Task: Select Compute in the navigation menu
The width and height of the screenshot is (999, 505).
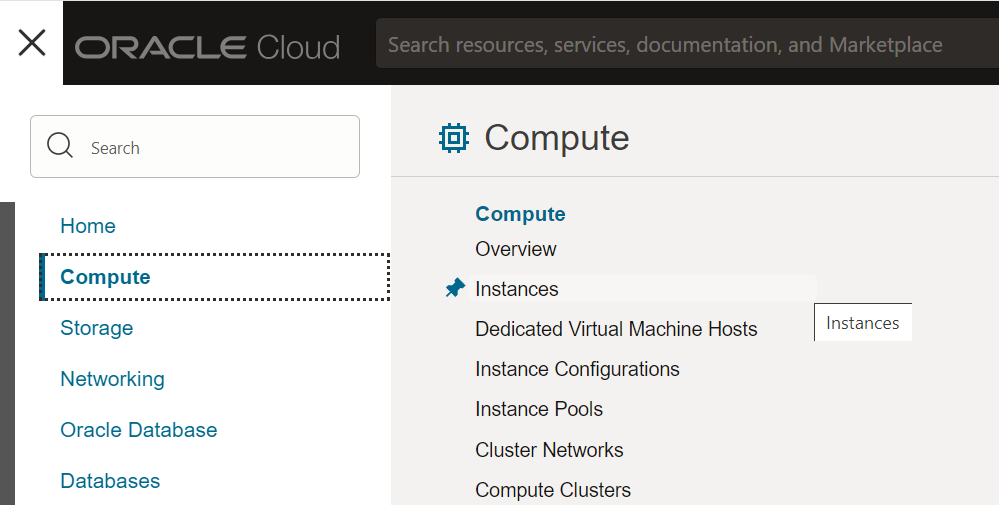Action: (x=215, y=277)
